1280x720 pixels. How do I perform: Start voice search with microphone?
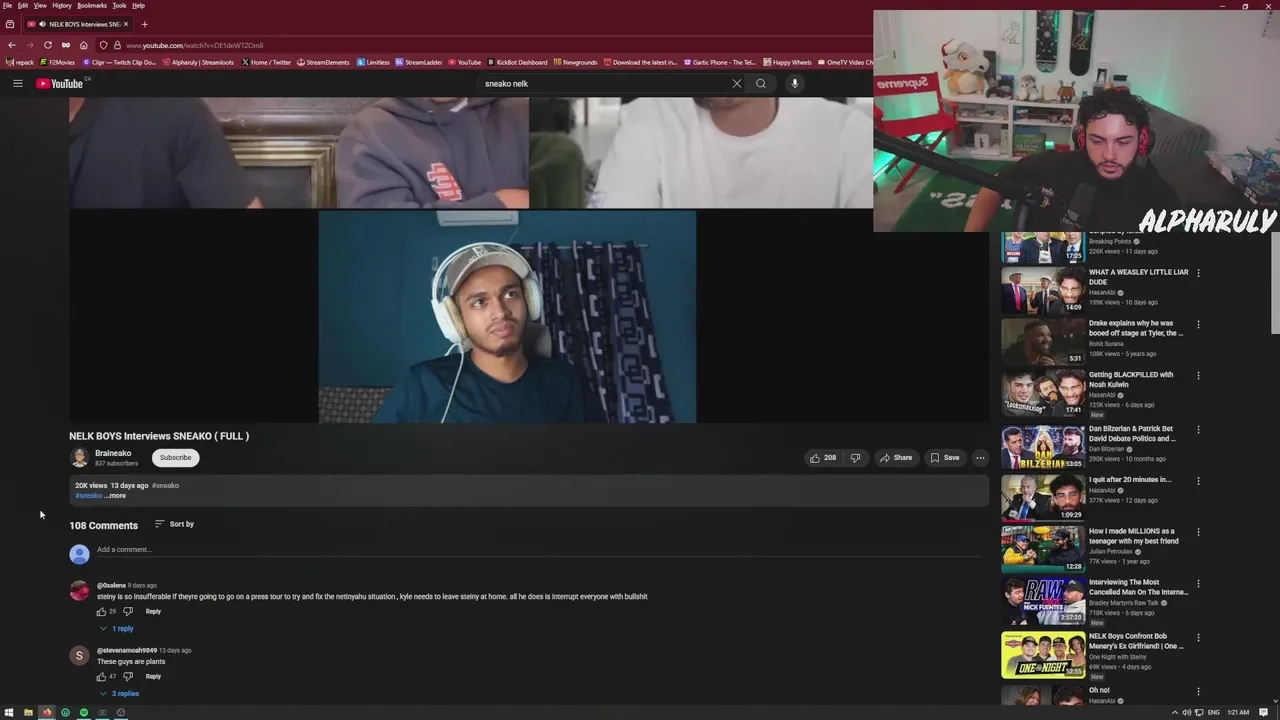[x=795, y=84]
